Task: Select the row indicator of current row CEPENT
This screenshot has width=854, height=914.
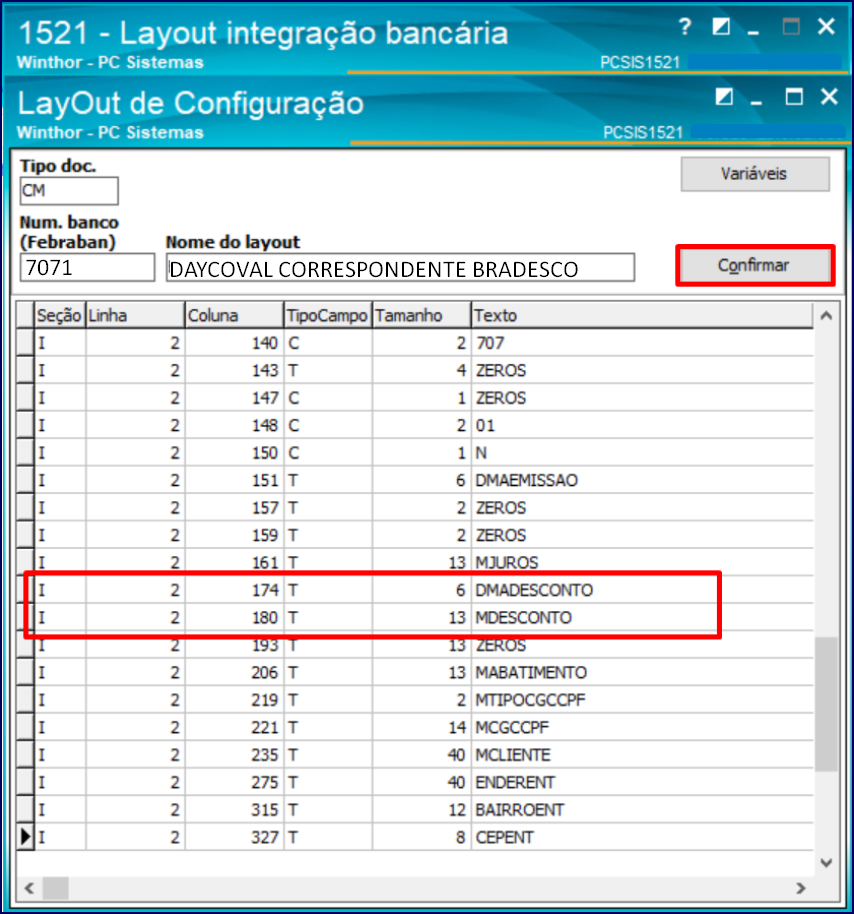Action: click(25, 837)
